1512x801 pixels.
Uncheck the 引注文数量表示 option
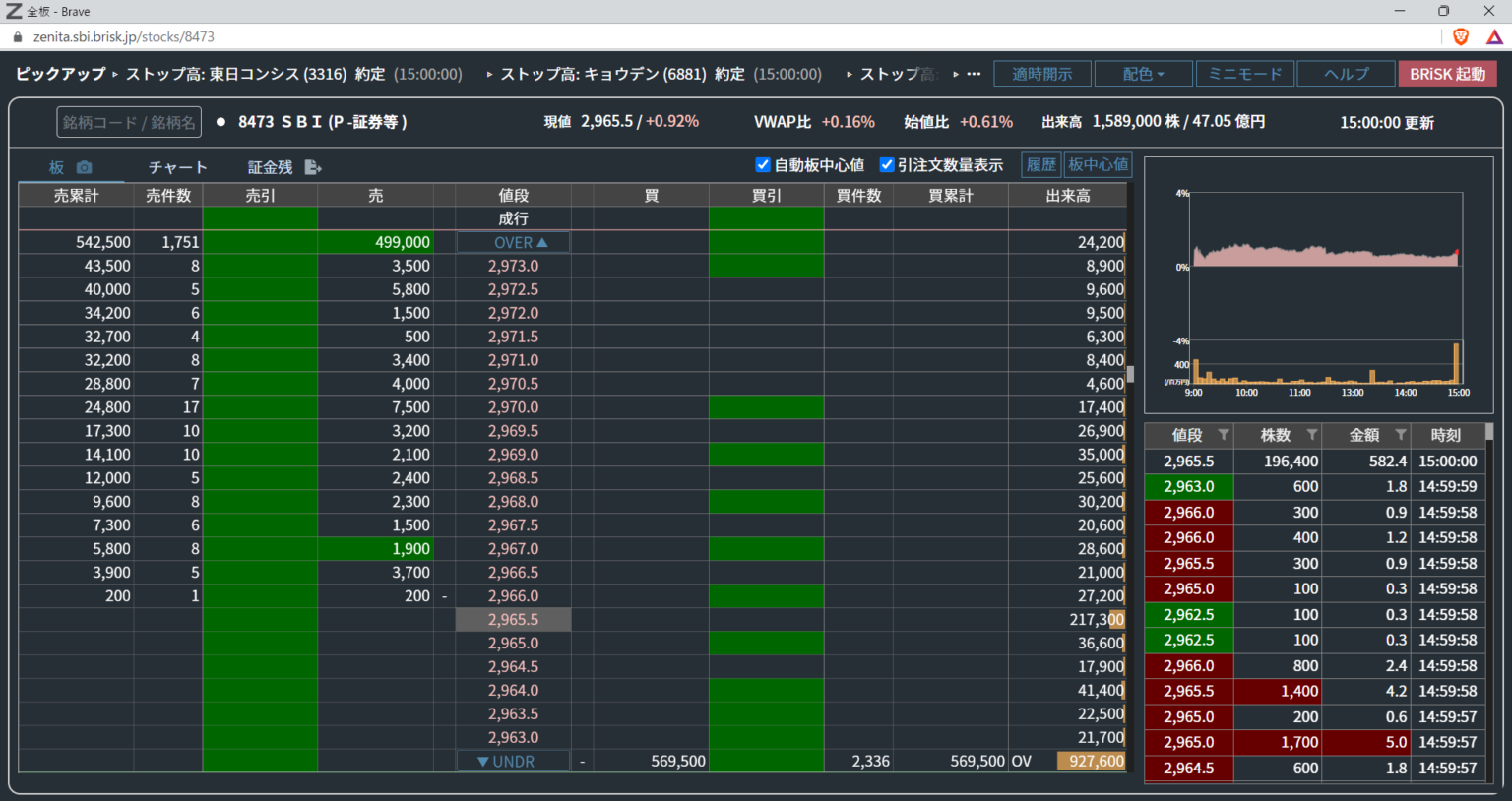(x=887, y=164)
